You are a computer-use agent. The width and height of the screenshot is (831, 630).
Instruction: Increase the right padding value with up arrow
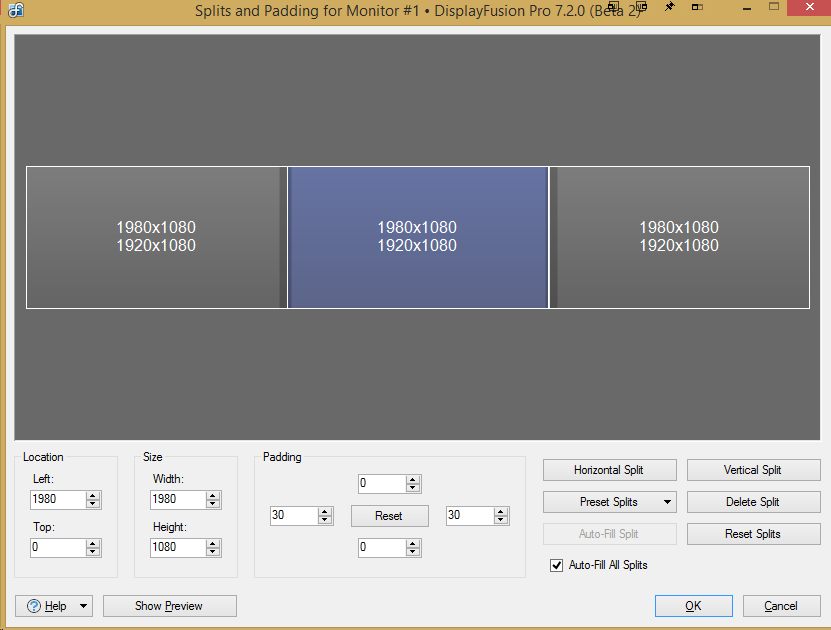coord(501,511)
